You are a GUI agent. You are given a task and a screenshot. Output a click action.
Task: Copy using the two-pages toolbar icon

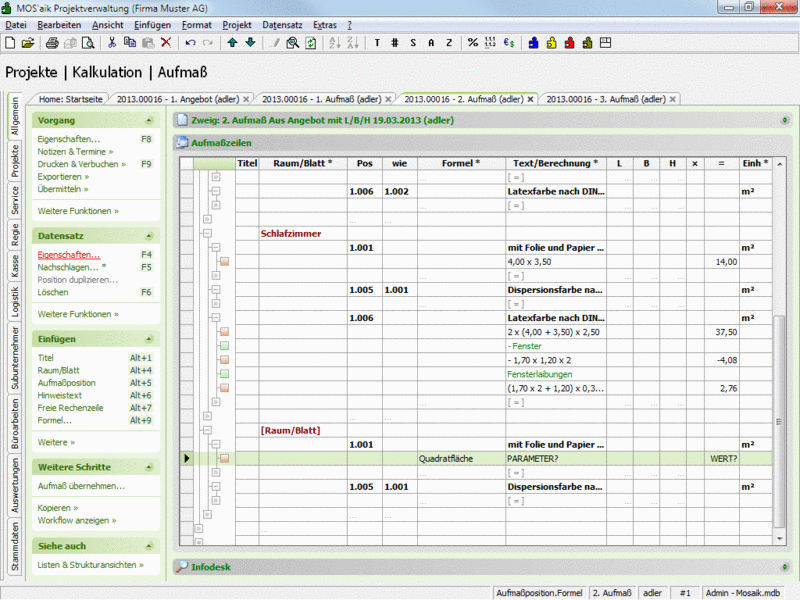click(x=130, y=43)
